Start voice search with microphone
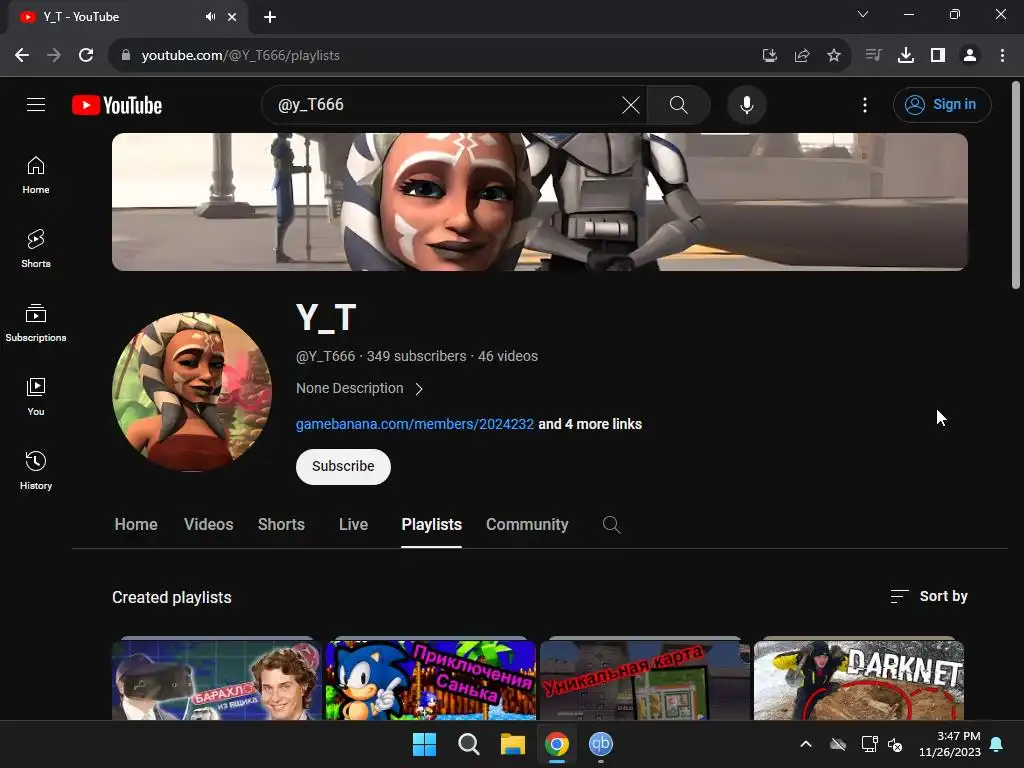Screen dimensions: 1024x768 [x=746, y=104]
